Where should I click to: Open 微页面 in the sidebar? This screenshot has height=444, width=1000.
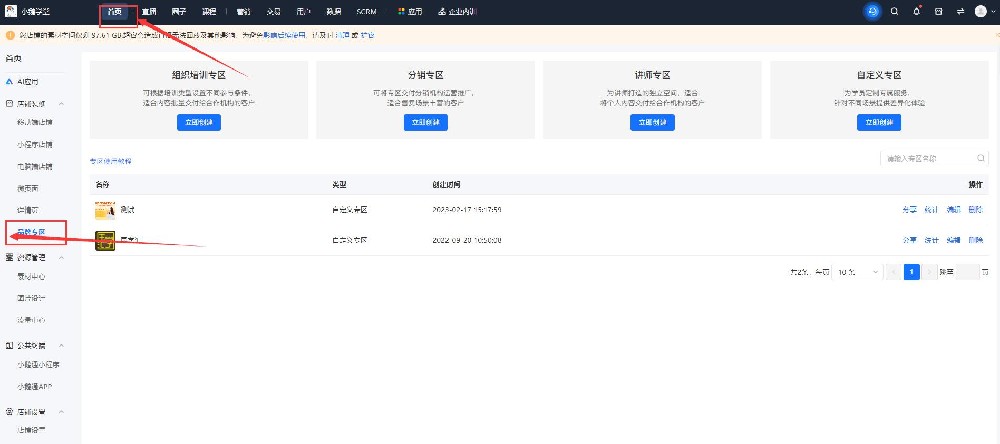(28, 188)
